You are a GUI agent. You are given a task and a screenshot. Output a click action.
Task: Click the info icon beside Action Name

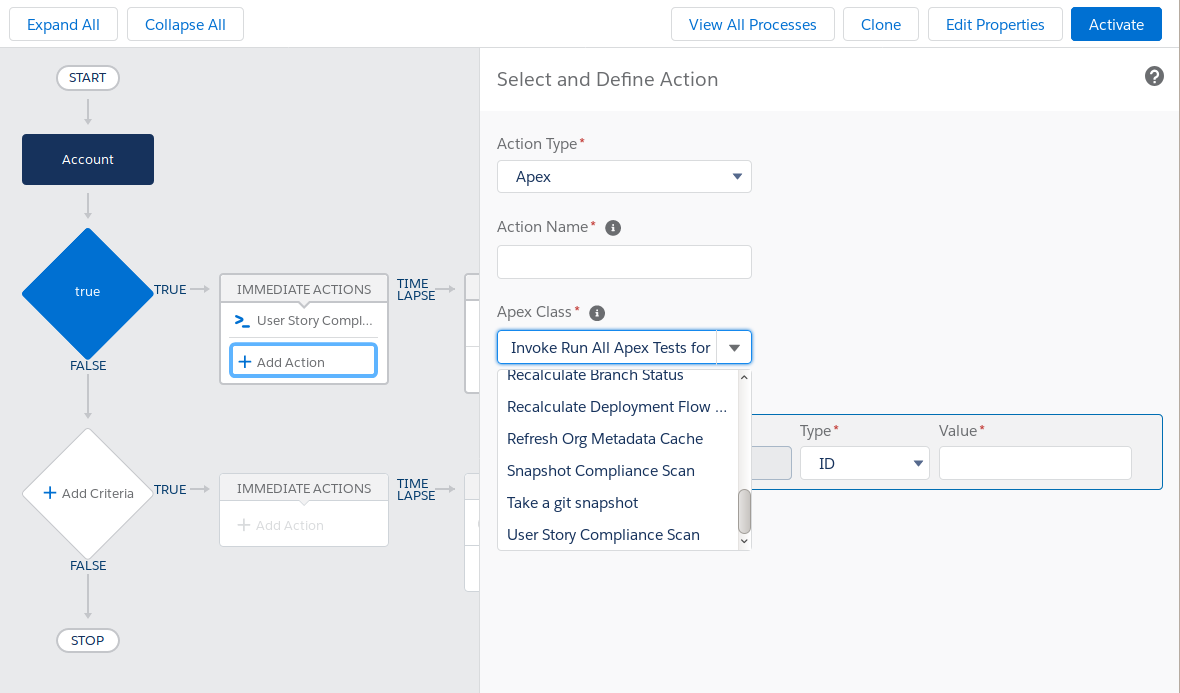pos(613,227)
